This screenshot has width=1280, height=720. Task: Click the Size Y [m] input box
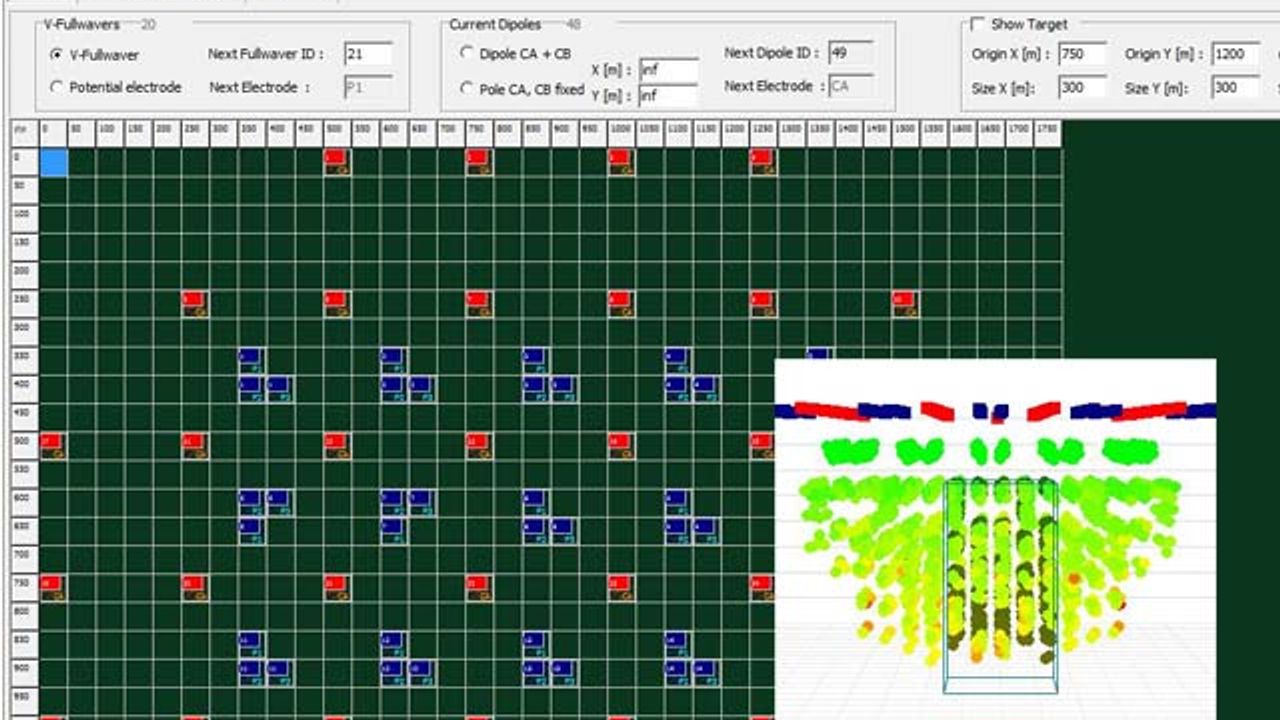(1235, 88)
